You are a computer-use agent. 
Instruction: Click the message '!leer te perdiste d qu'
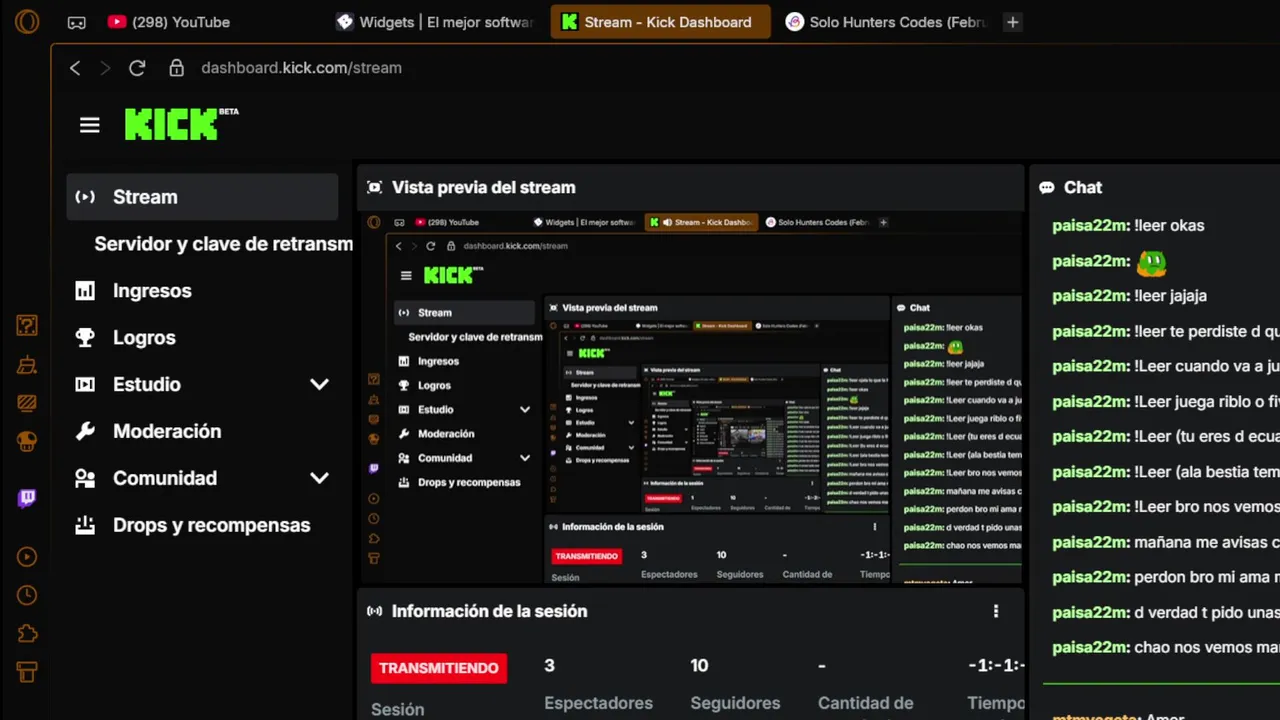point(1207,331)
